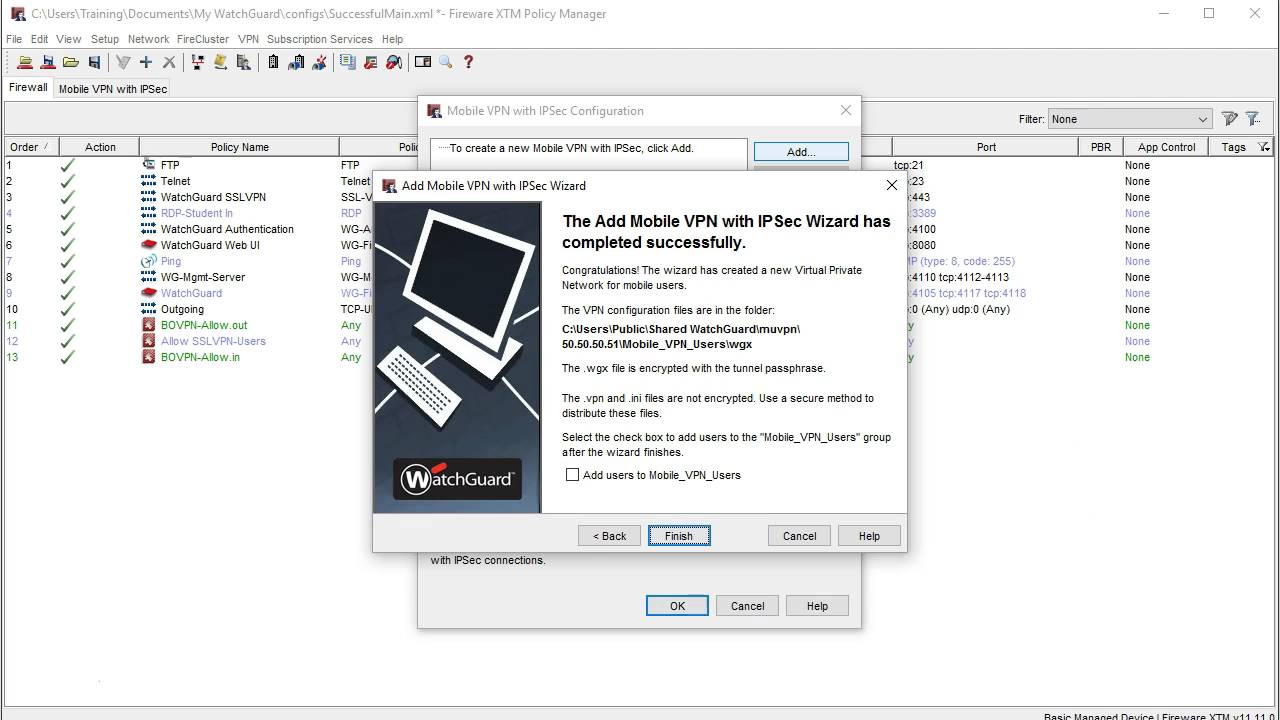Click the blue funnel manage filters icon

(x=1253, y=119)
